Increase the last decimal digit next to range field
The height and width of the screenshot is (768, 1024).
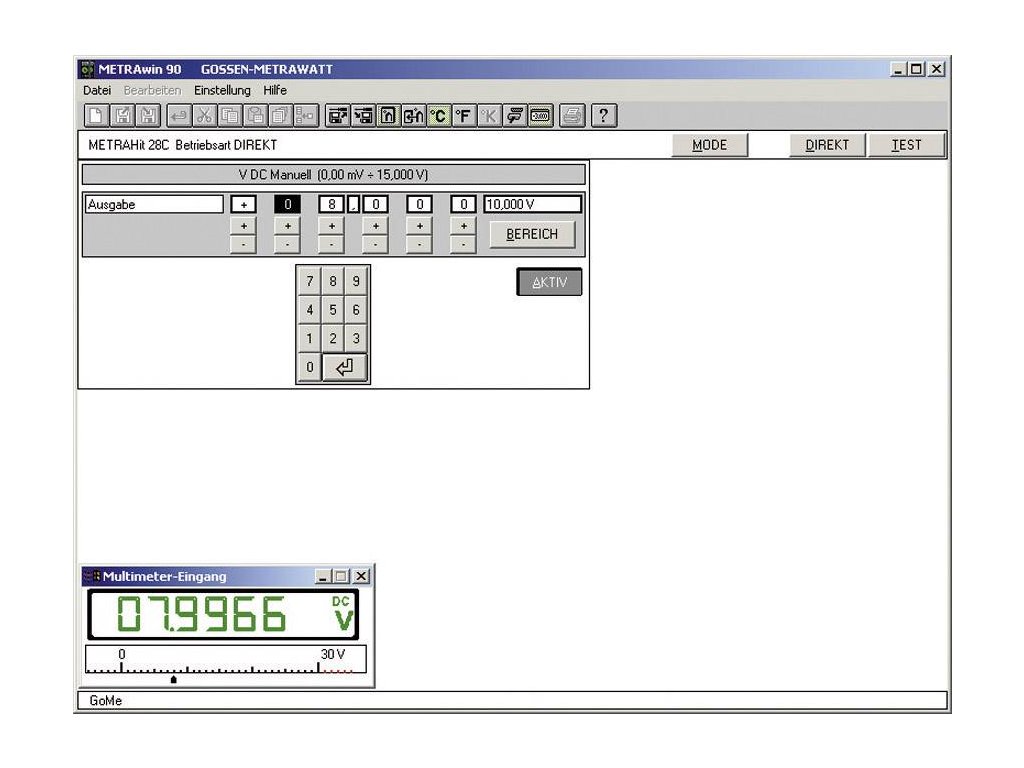tap(464, 226)
